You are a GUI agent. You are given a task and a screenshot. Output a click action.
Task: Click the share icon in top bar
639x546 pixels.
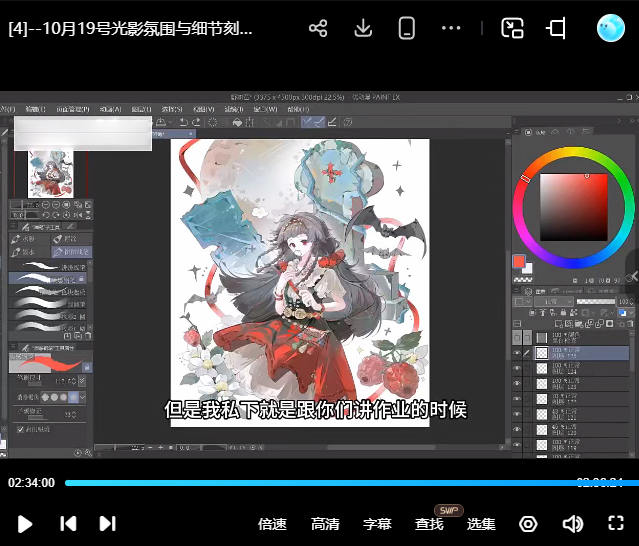[x=318, y=28]
